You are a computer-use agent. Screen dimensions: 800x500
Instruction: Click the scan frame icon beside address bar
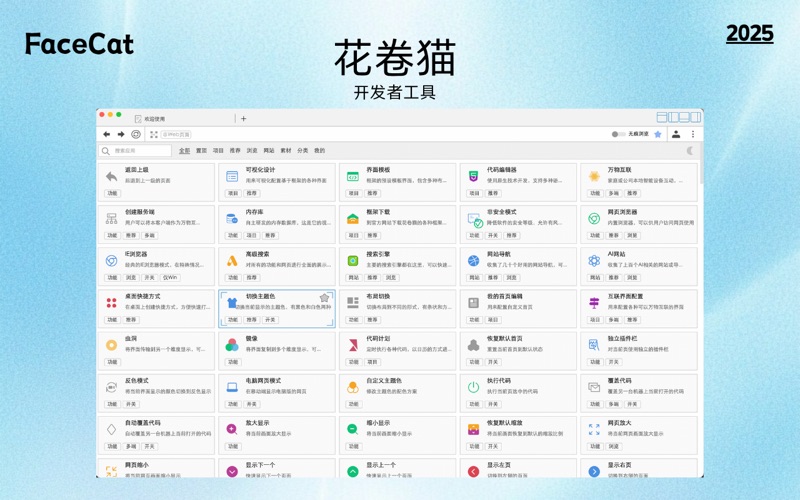[x=154, y=134]
